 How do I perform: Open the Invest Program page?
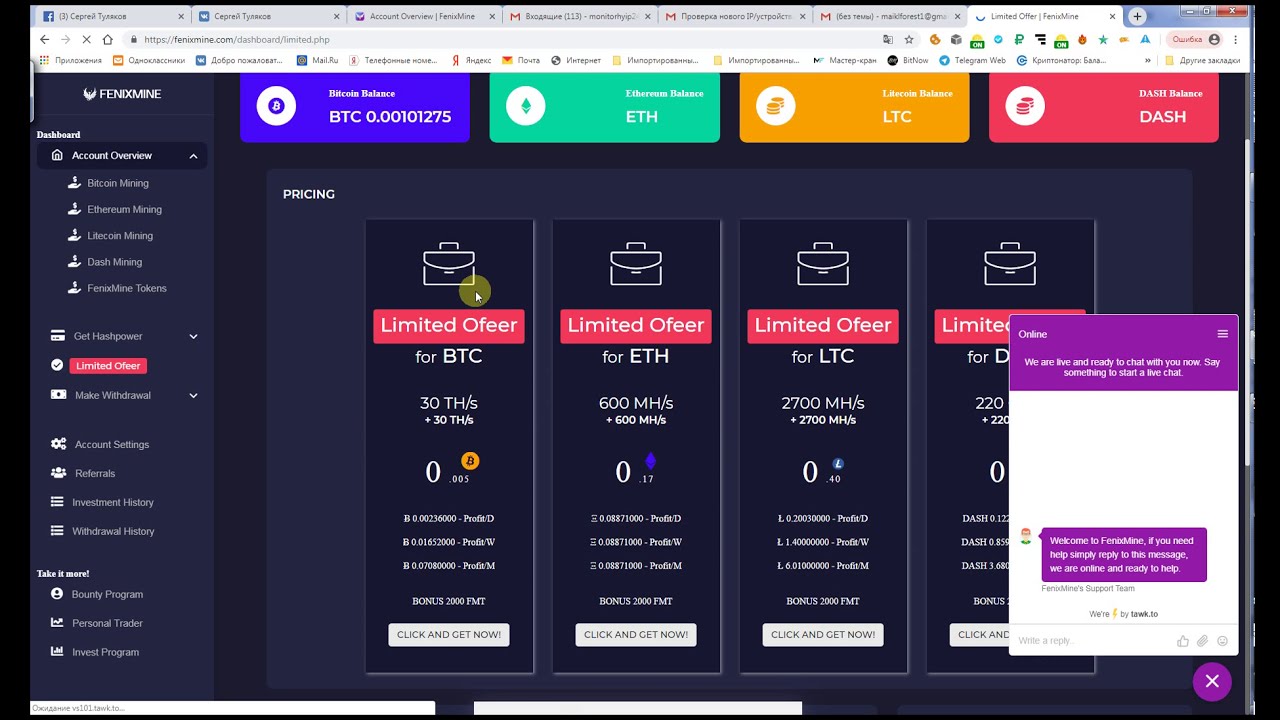[105, 652]
